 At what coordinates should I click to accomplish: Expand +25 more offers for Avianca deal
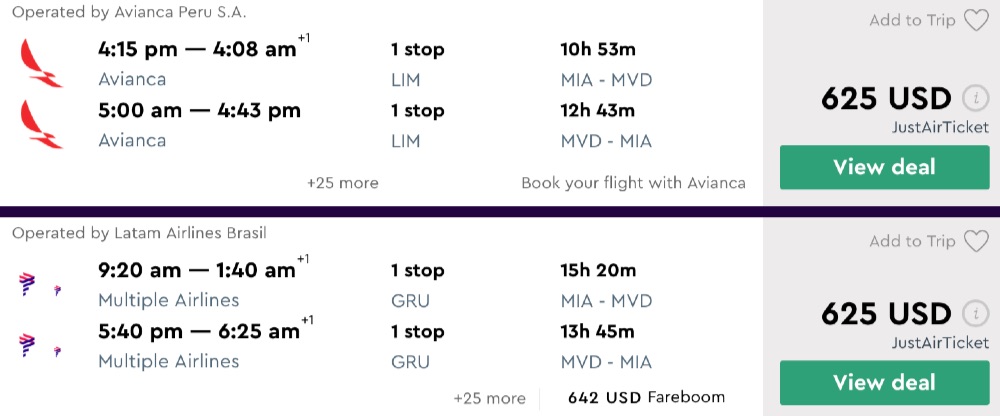point(343,183)
